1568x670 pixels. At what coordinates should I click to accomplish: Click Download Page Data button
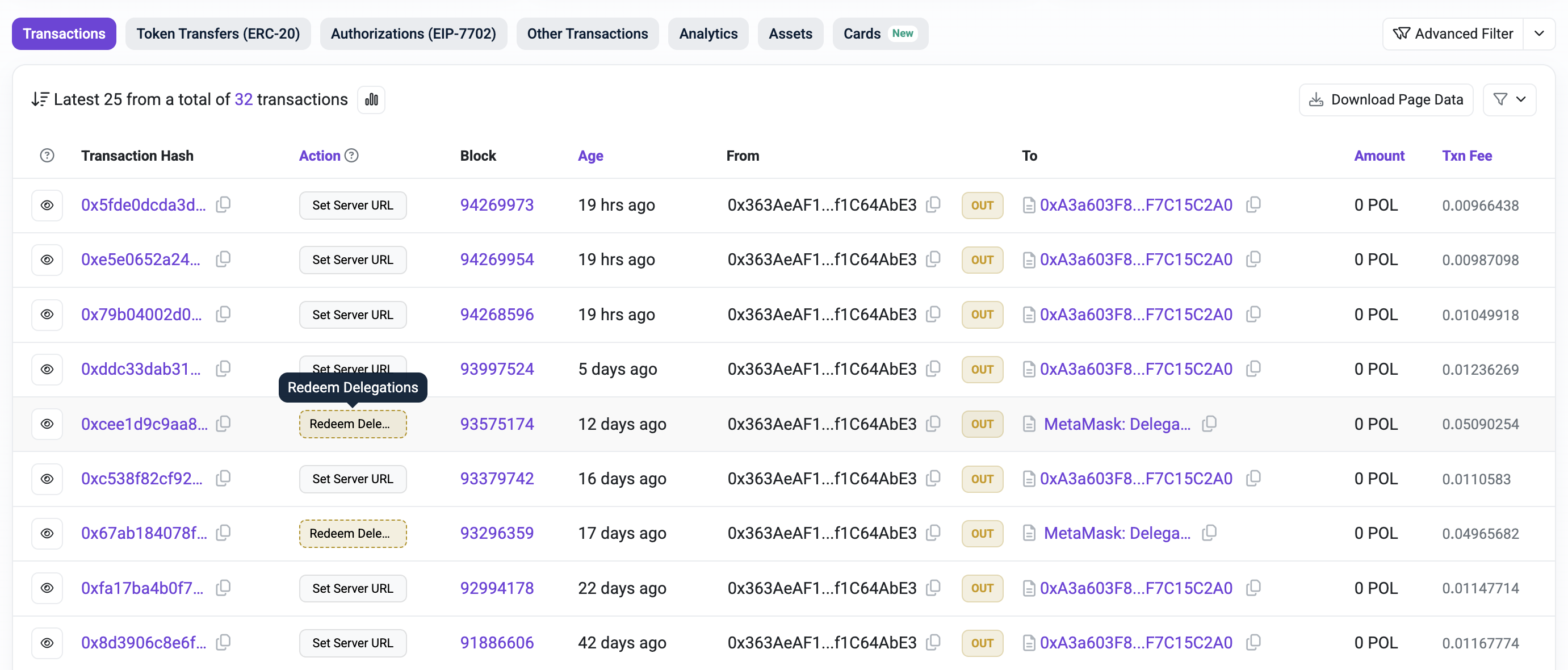1385,99
